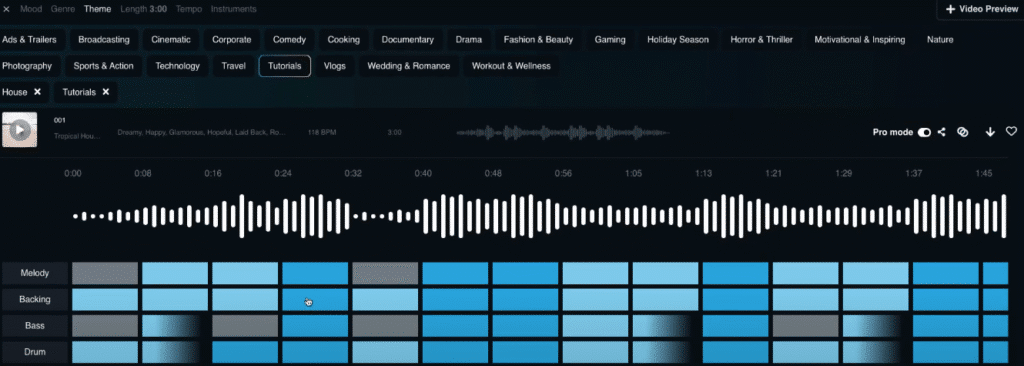The width and height of the screenshot is (1024, 366).
Task: Open the Mood filter
Action: click(x=31, y=9)
